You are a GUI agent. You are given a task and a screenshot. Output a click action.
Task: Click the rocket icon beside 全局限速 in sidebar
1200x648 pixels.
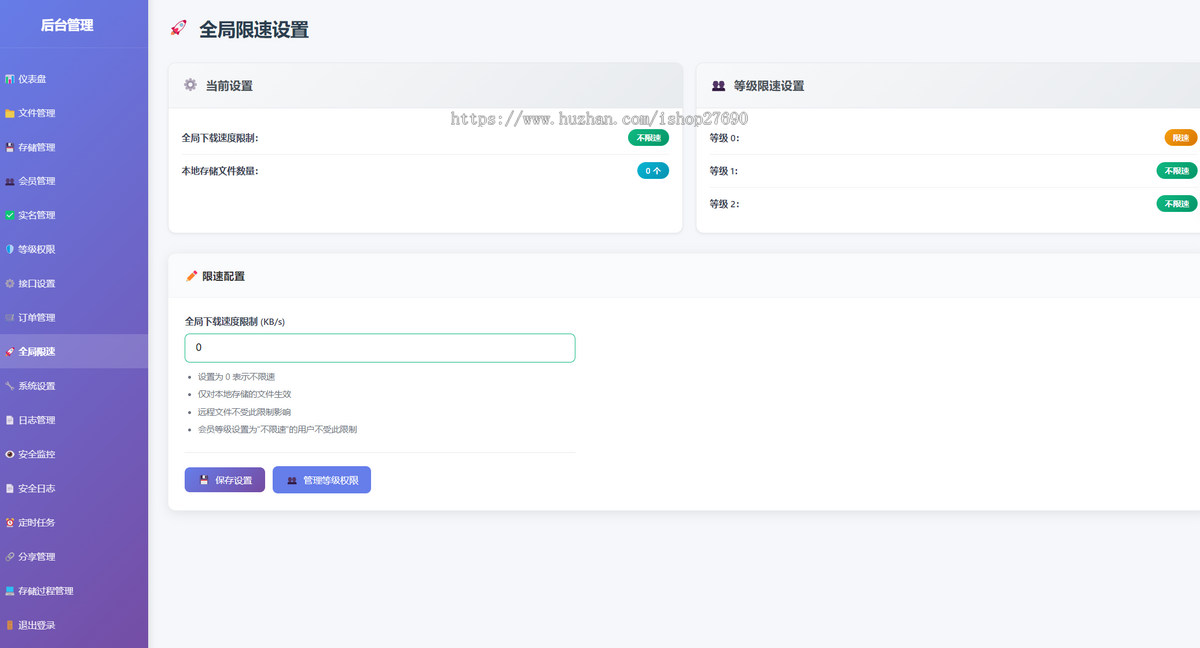click(x=10, y=351)
